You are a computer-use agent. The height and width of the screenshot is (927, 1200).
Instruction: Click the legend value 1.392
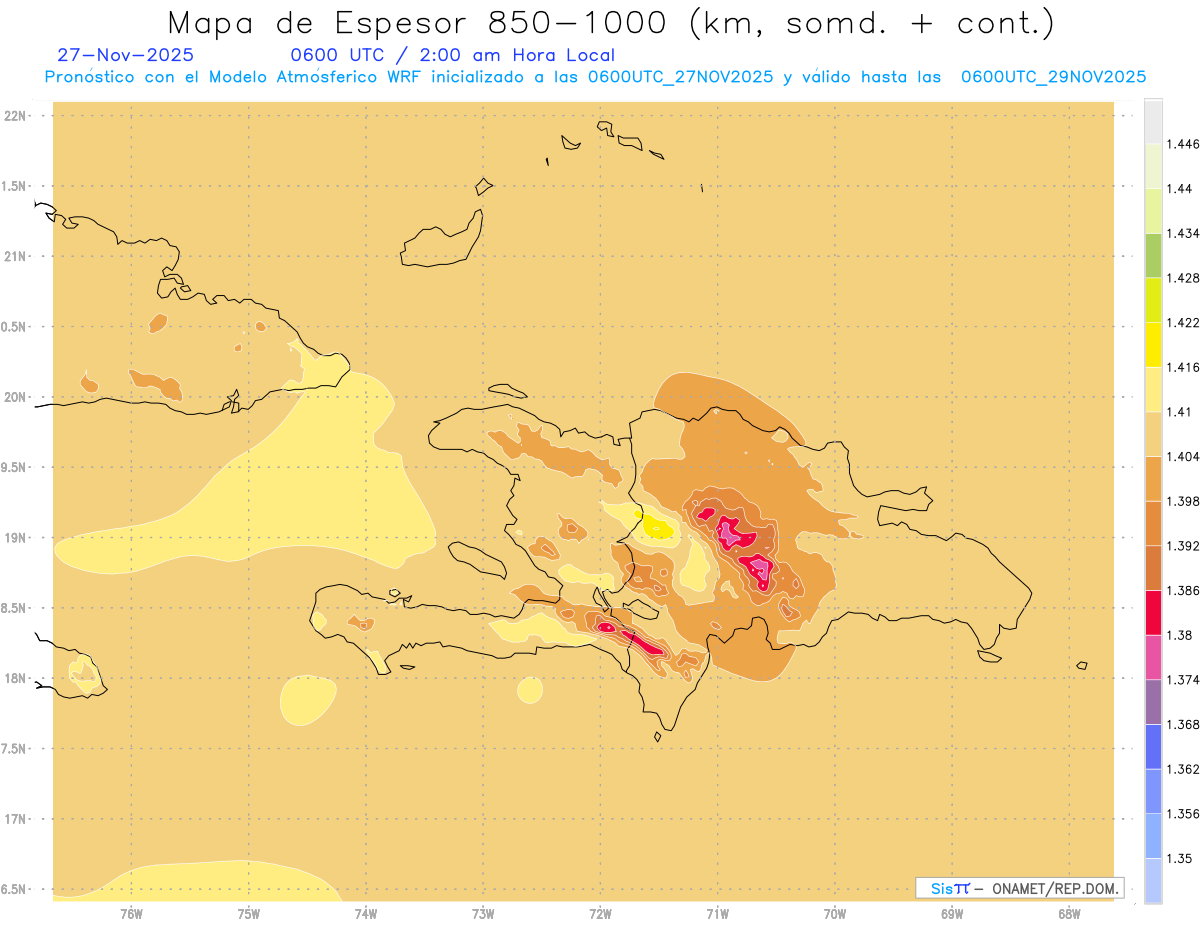coord(1183,546)
